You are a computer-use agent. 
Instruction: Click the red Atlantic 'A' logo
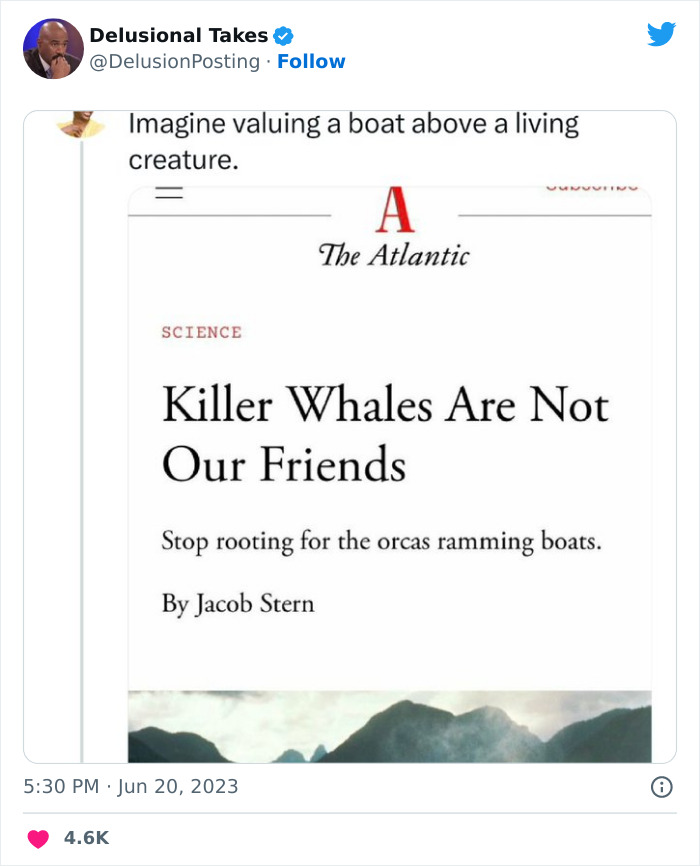[x=394, y=210]
